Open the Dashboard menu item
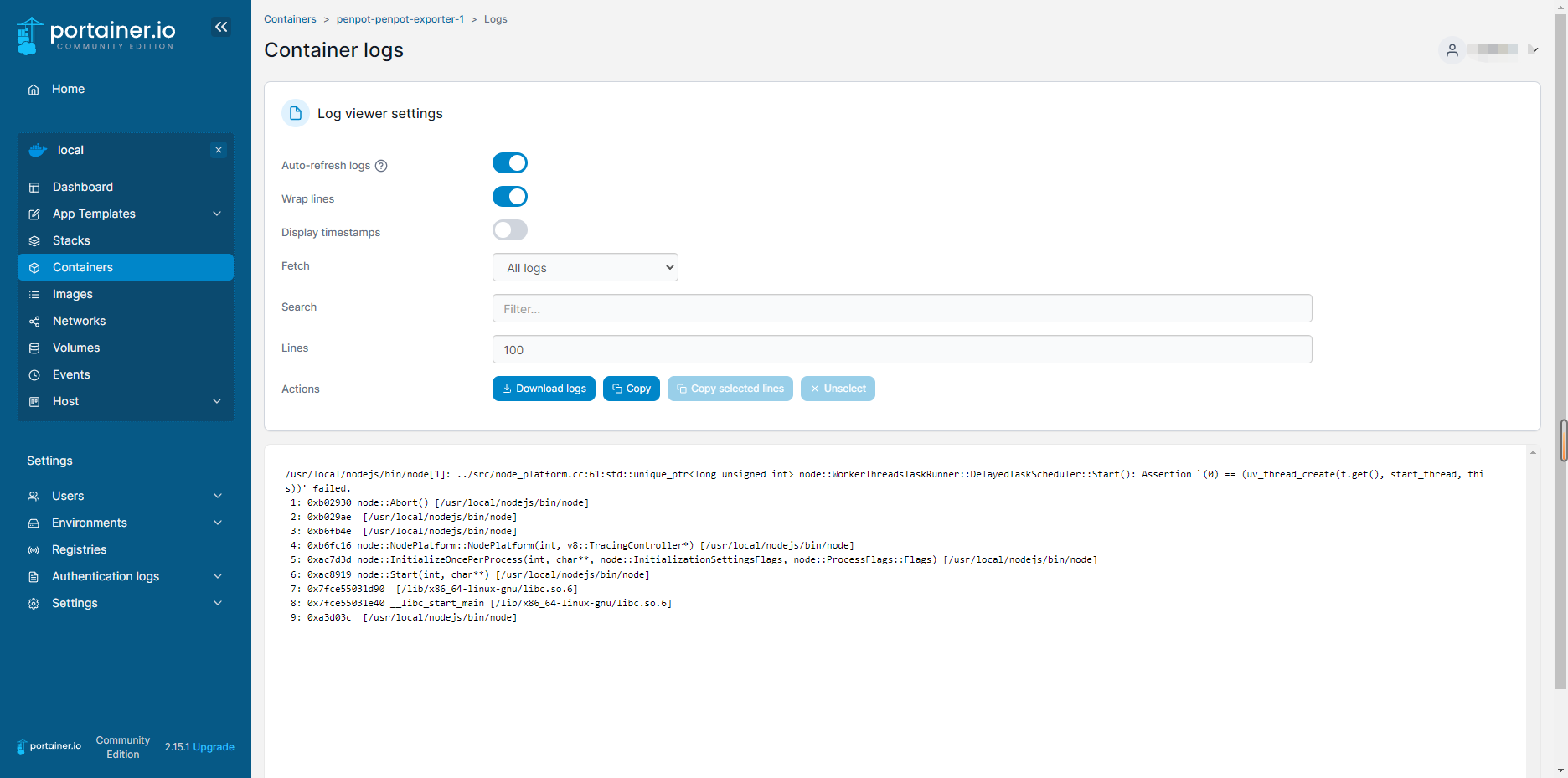Image resolution: width=1568 pixels, height=778 pixels. pyautogui.click(x=82, y=187)
